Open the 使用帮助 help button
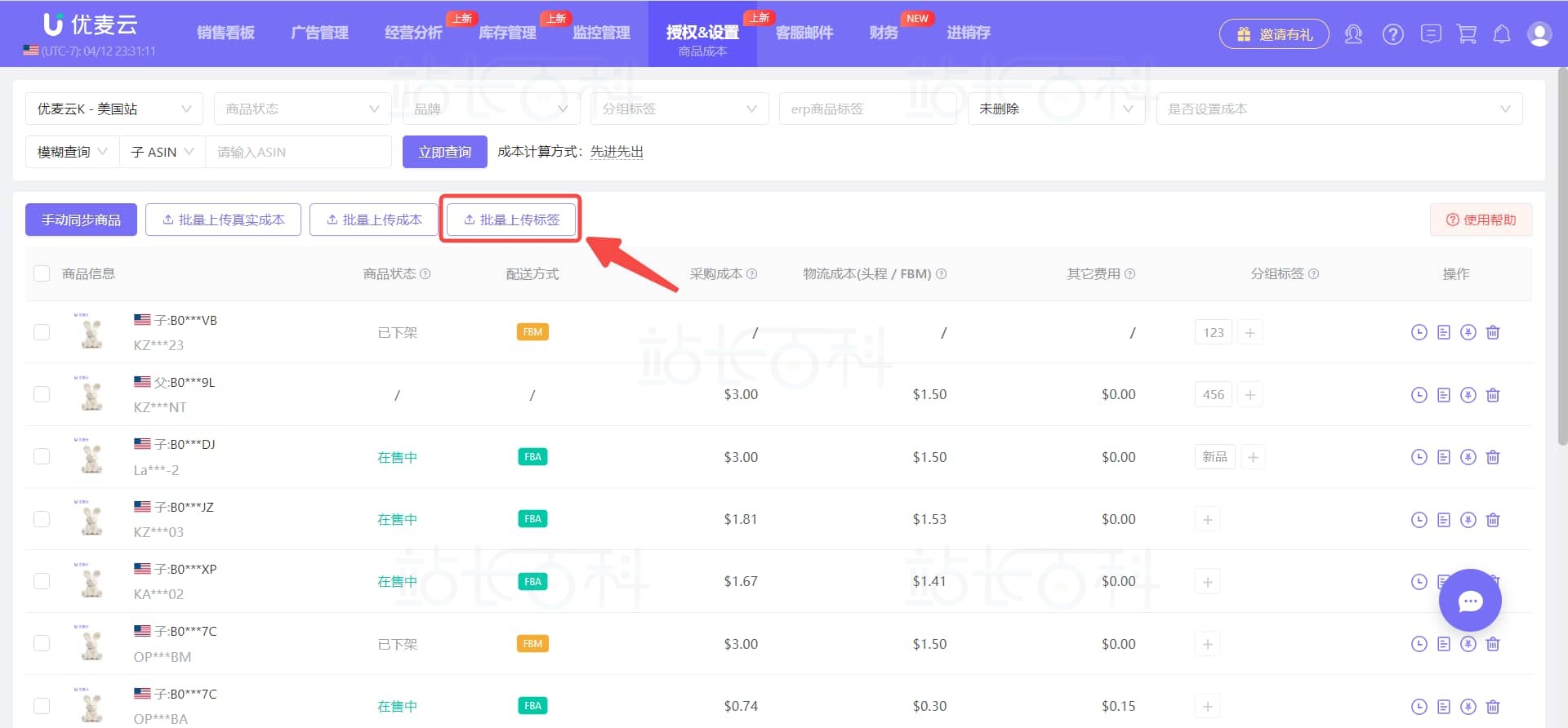Image resolution: width=1568 pixels, height=728 pixels. 1481,220
